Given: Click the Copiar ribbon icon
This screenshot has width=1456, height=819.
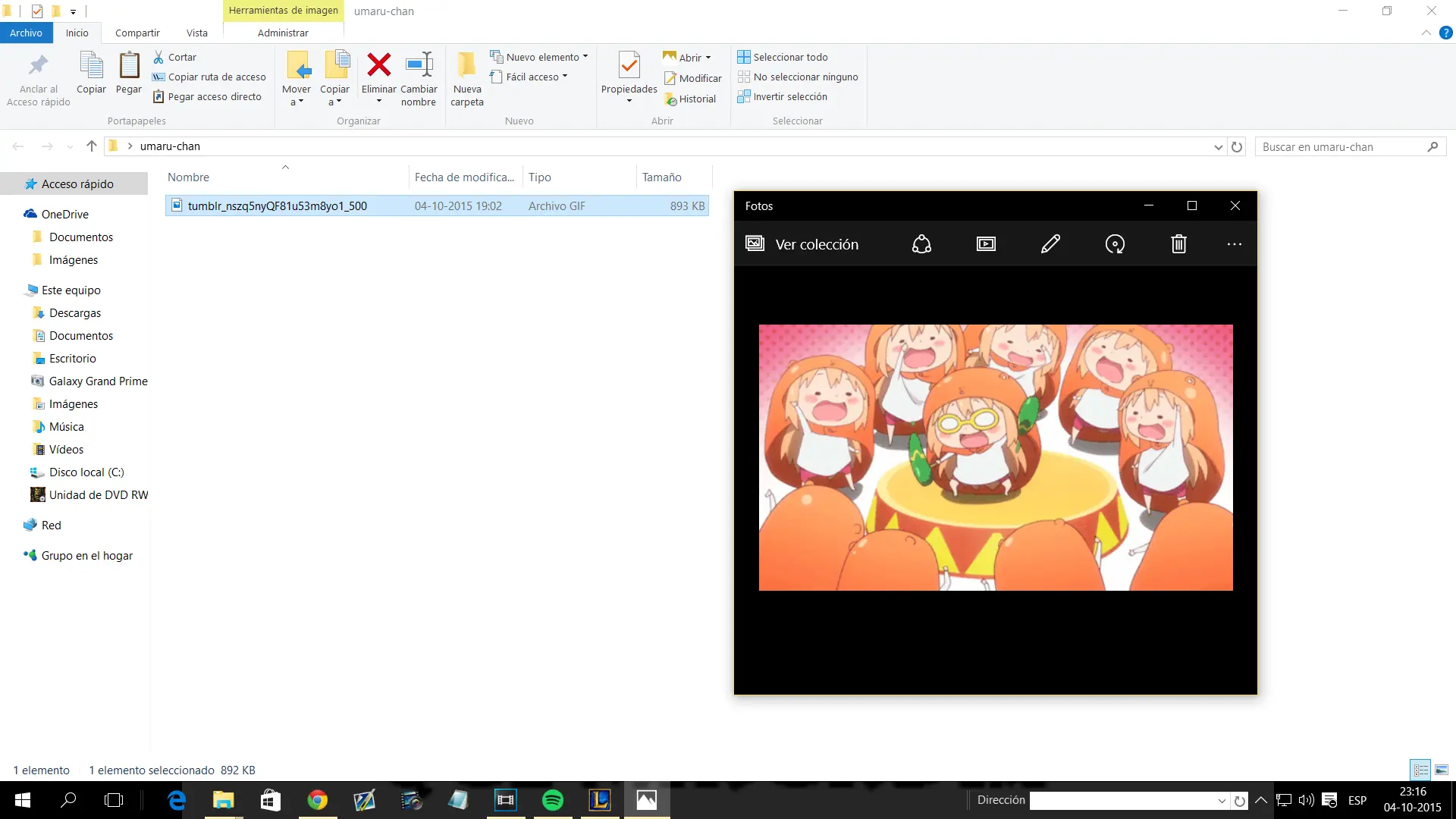Looking at the screenshot, I should click(x=91, y=73).
